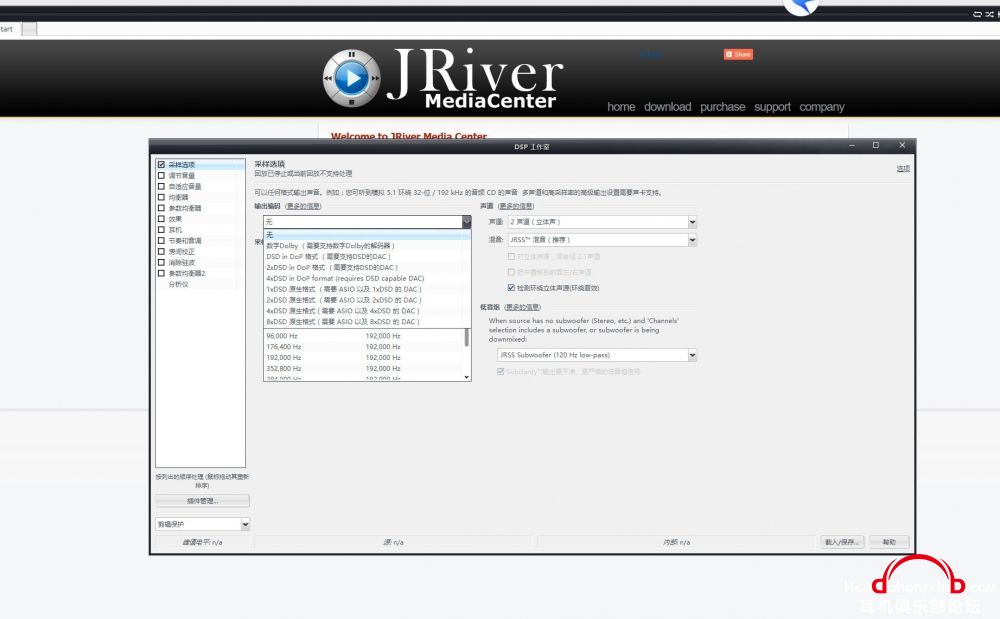
Task: Toggle the 采样选项 checkbox in the DSP list
Action: point(161,164)
